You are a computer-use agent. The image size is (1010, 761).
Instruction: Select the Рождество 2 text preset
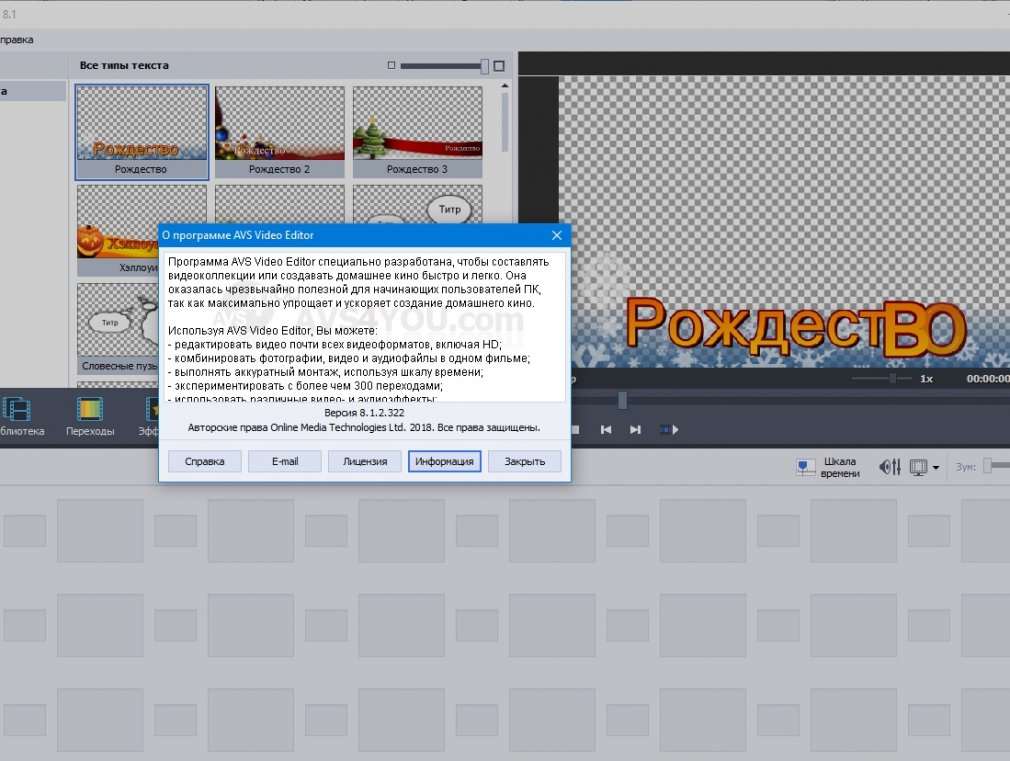tap(280, 131)
